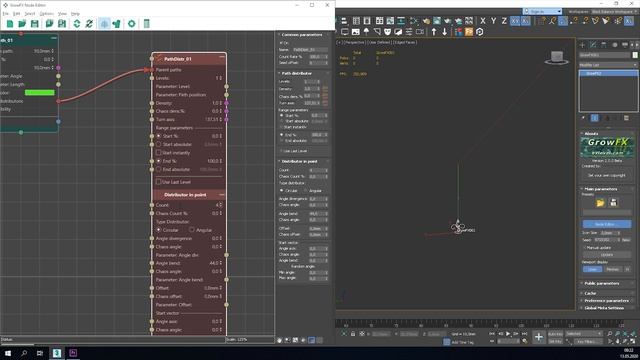Select the Circular type radio in the node

pyautogui.click(x=159, y=230)
